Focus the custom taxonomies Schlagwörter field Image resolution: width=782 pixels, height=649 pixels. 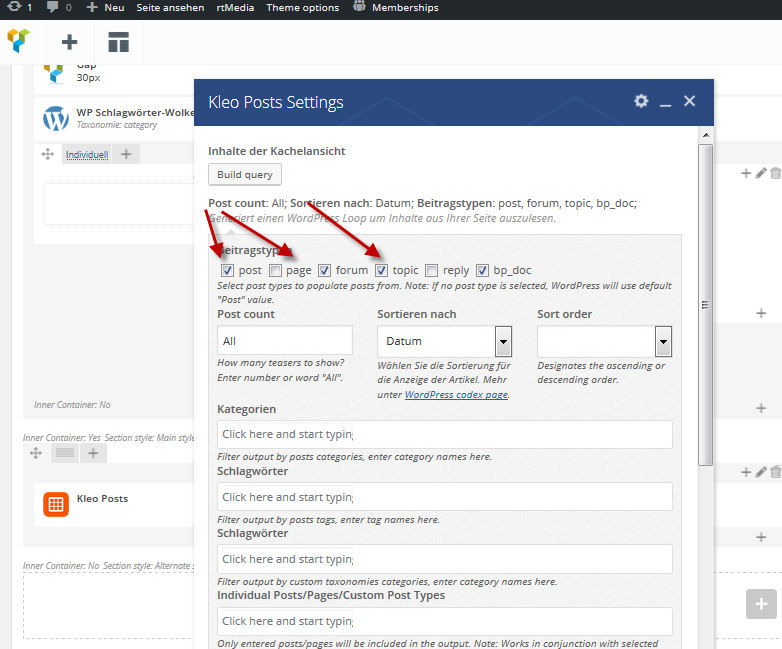(x=445, y=559)
